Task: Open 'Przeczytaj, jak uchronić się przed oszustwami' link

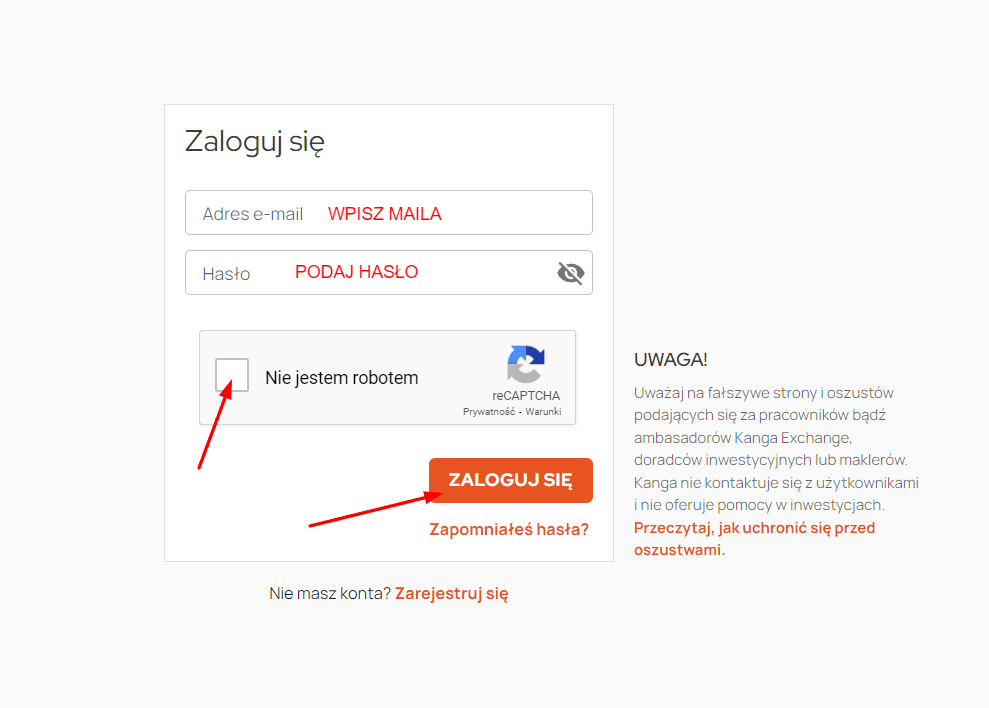Action: click(x=754, y=539)
